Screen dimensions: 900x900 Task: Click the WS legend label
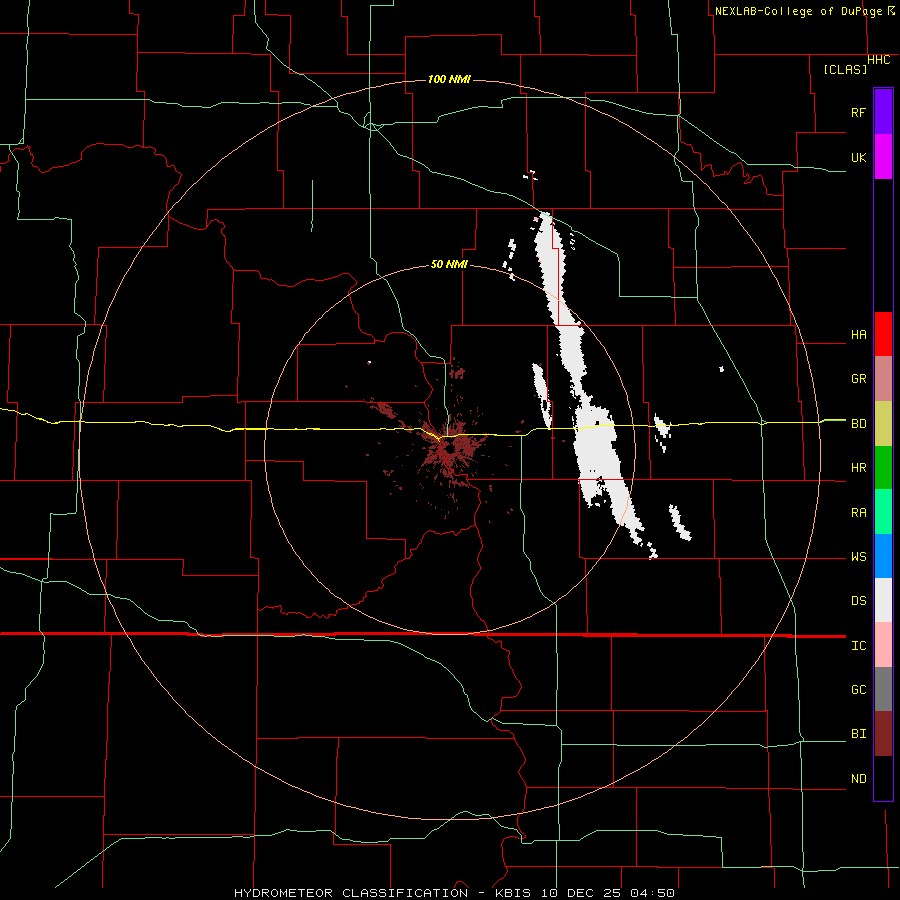click(x=858, y=556)
